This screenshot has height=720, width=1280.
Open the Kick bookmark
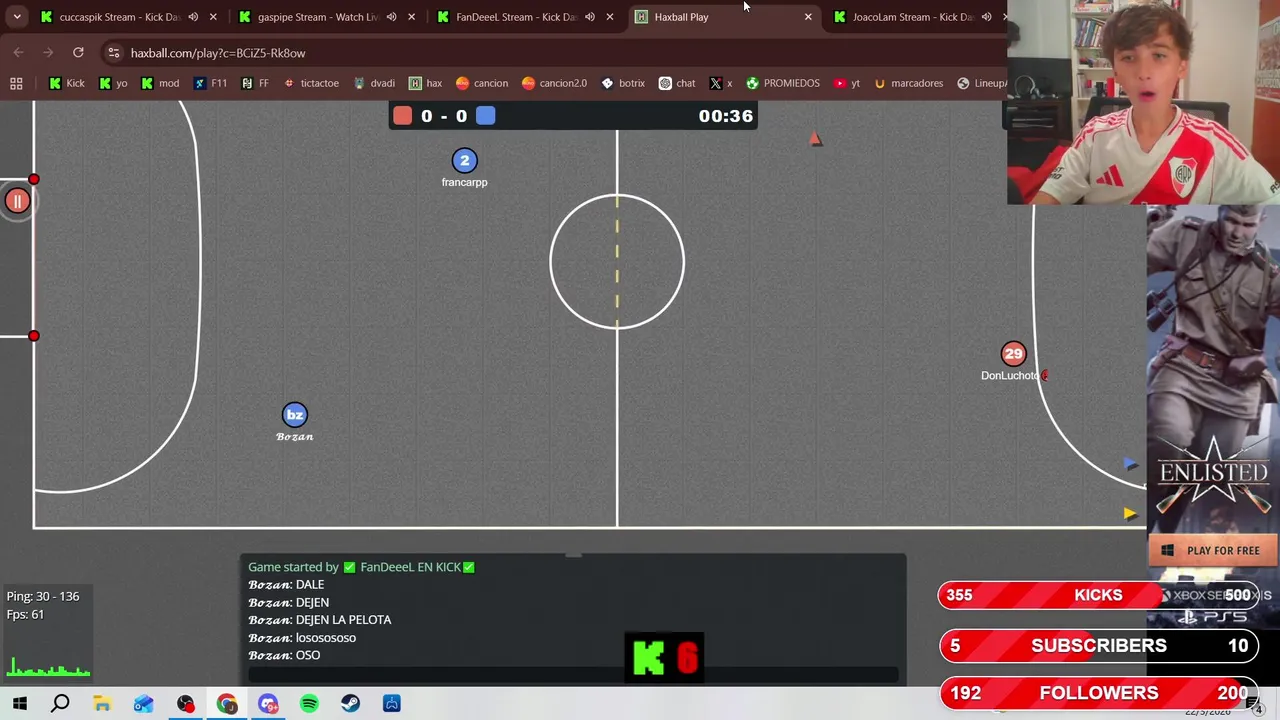click(x=66, y=83)
